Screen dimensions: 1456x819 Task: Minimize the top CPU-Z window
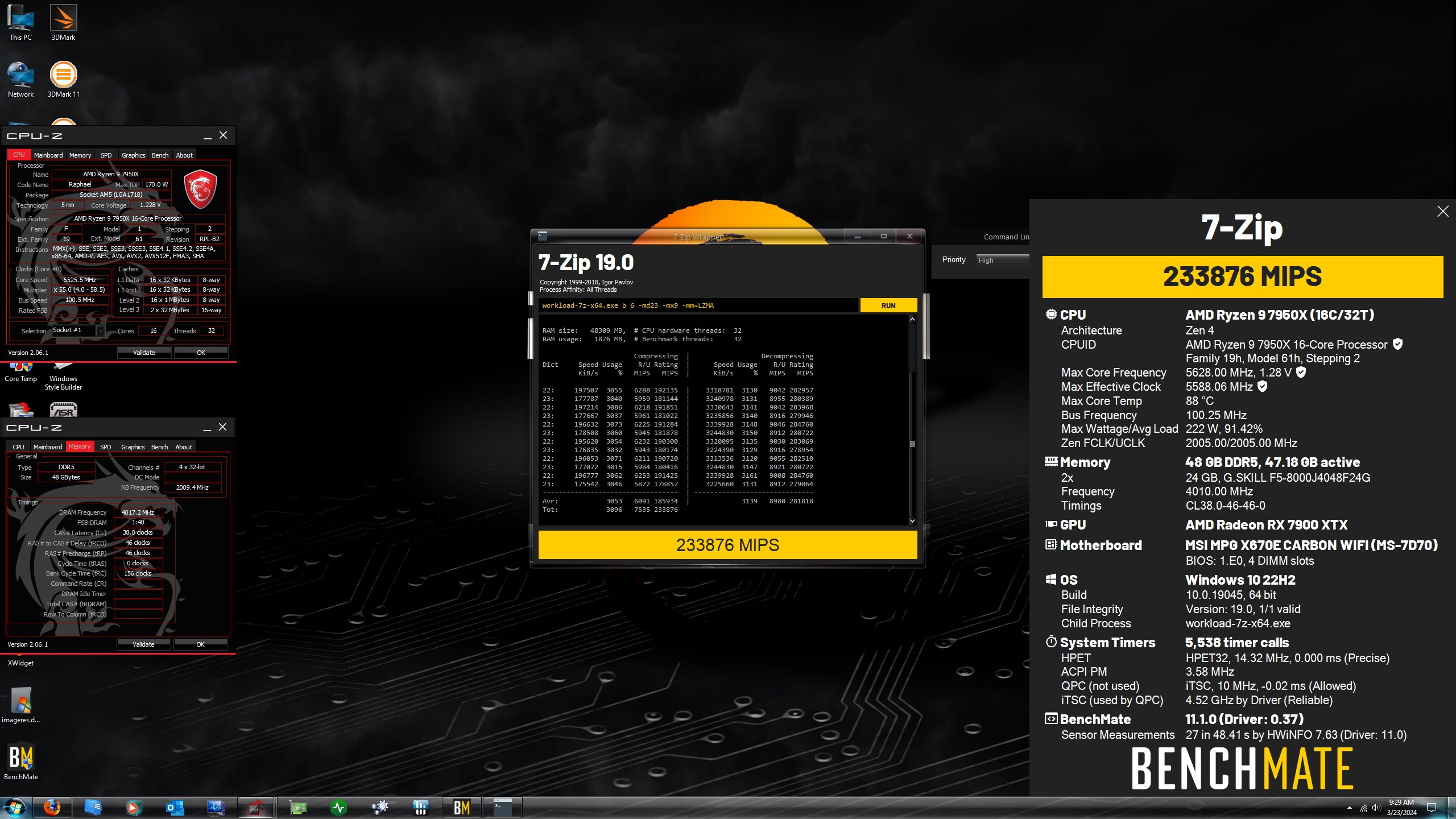(208, 136)
